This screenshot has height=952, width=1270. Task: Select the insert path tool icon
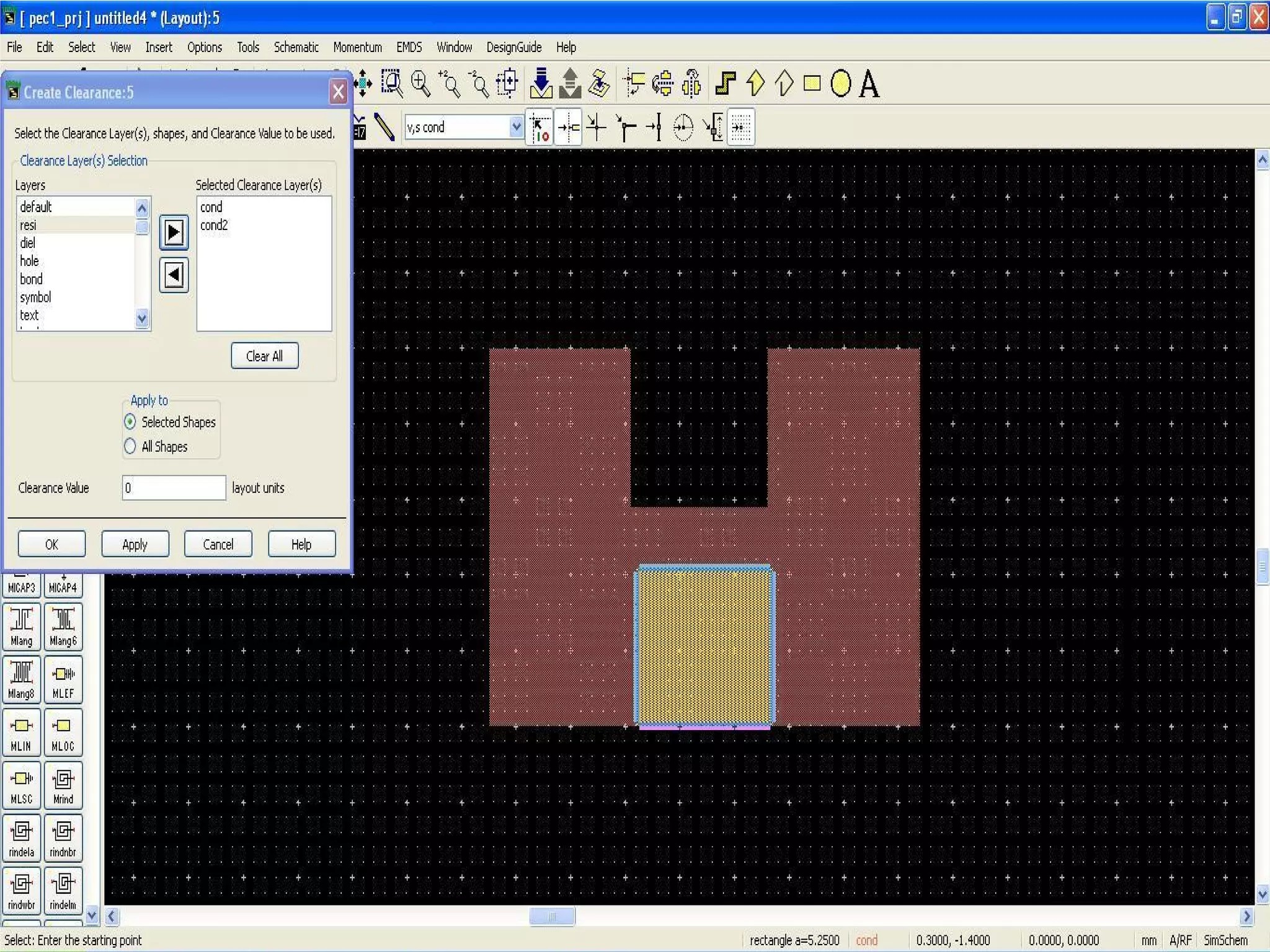726,84
